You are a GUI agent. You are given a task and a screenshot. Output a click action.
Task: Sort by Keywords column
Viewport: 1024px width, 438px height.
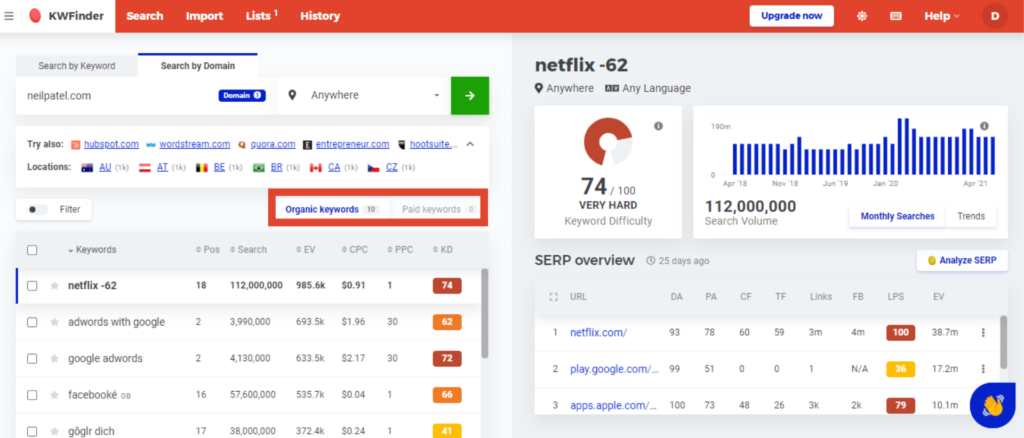pyautogui.click(x=92, y=249)
